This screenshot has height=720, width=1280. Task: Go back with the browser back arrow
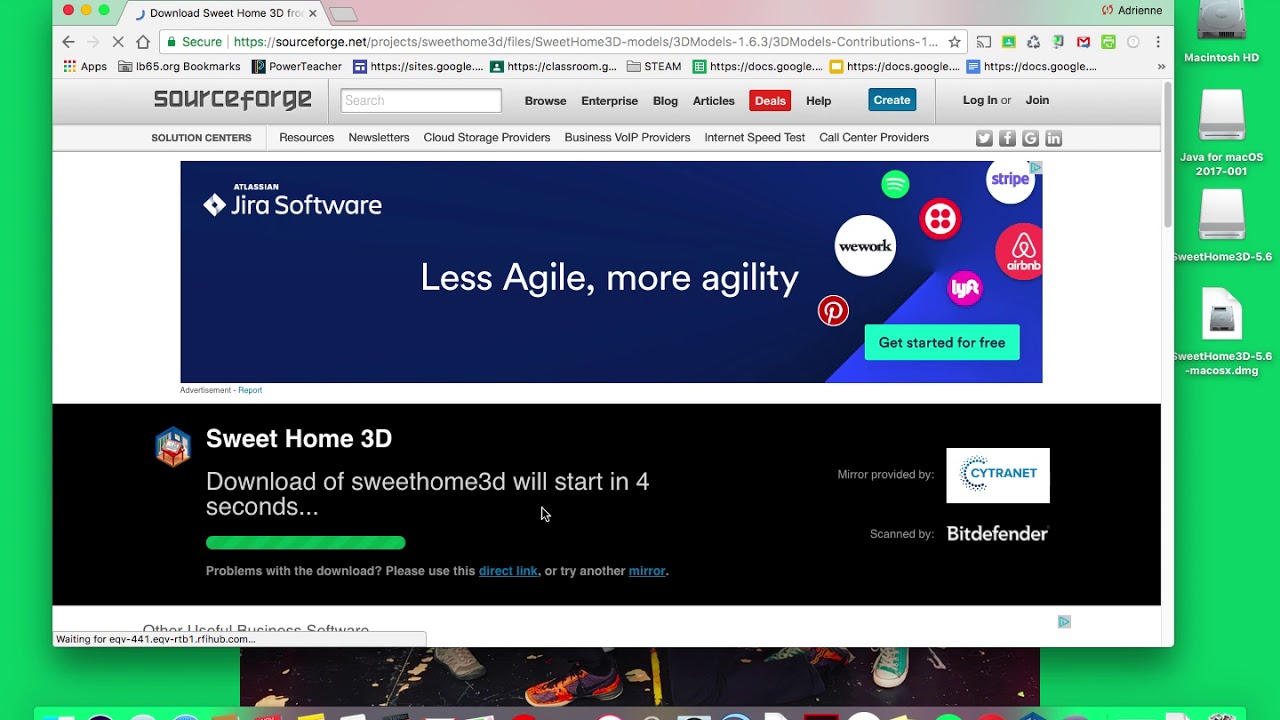[x=68, y=42]
